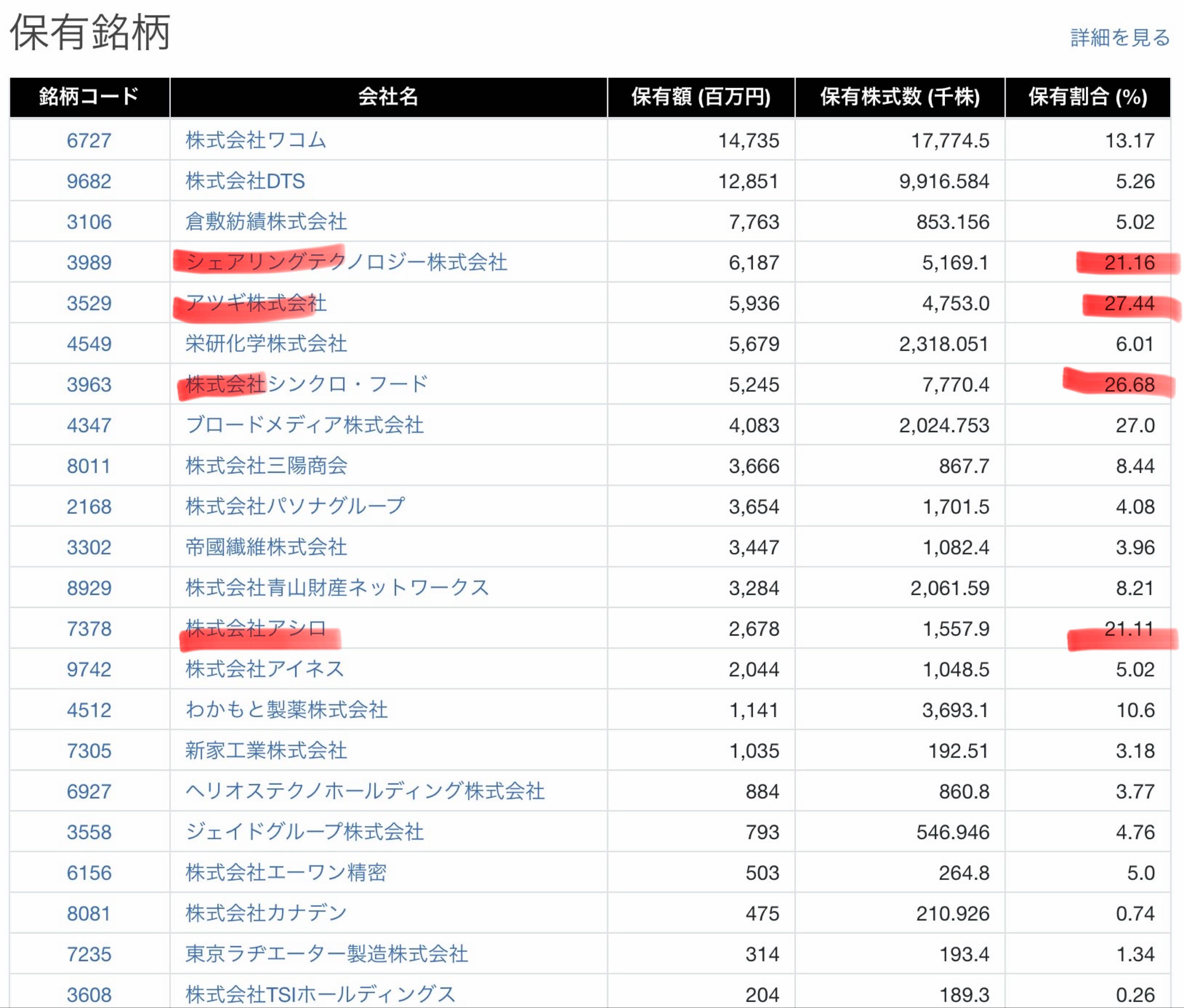Click stock code 7378
1184x1008 pixels.
88,629
